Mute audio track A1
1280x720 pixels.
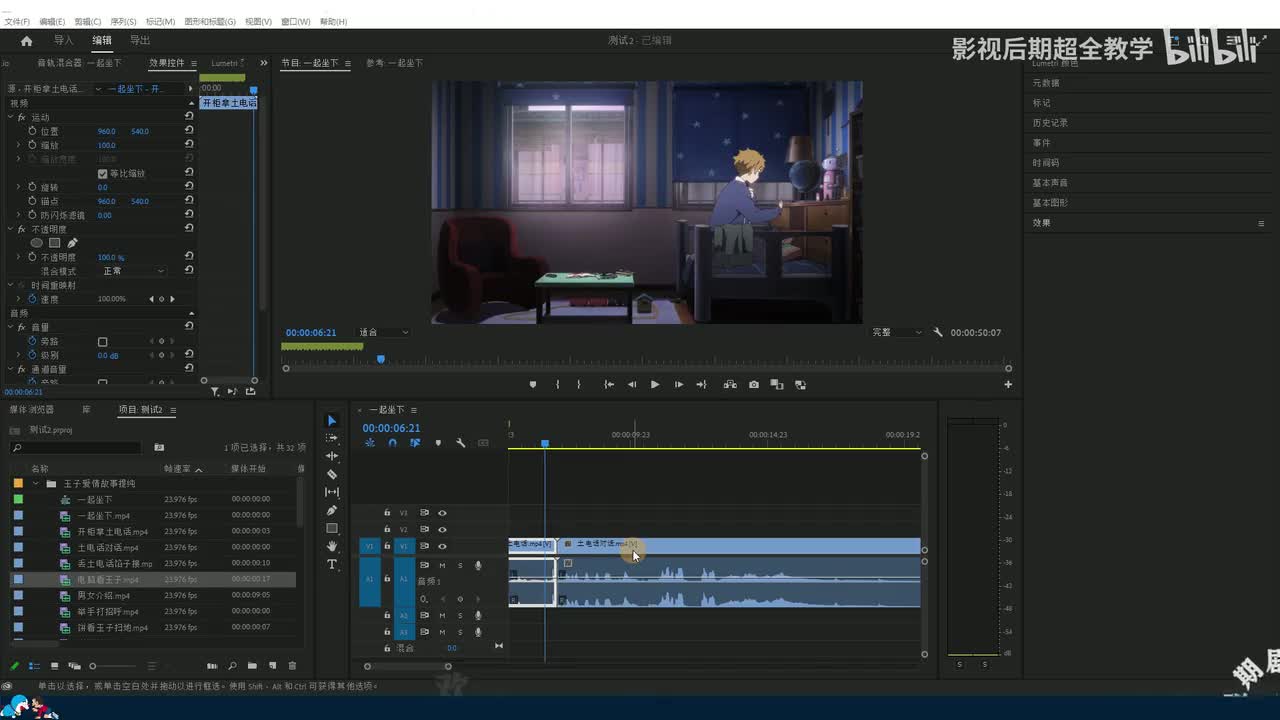click(x=442, y=566)
